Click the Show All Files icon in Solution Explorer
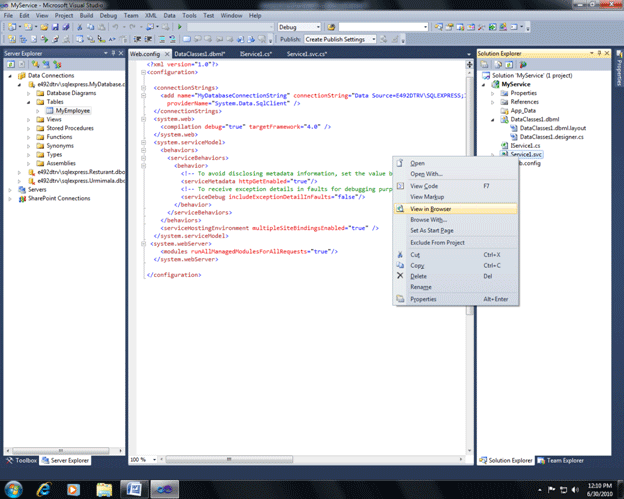 [x=497, y=63]
